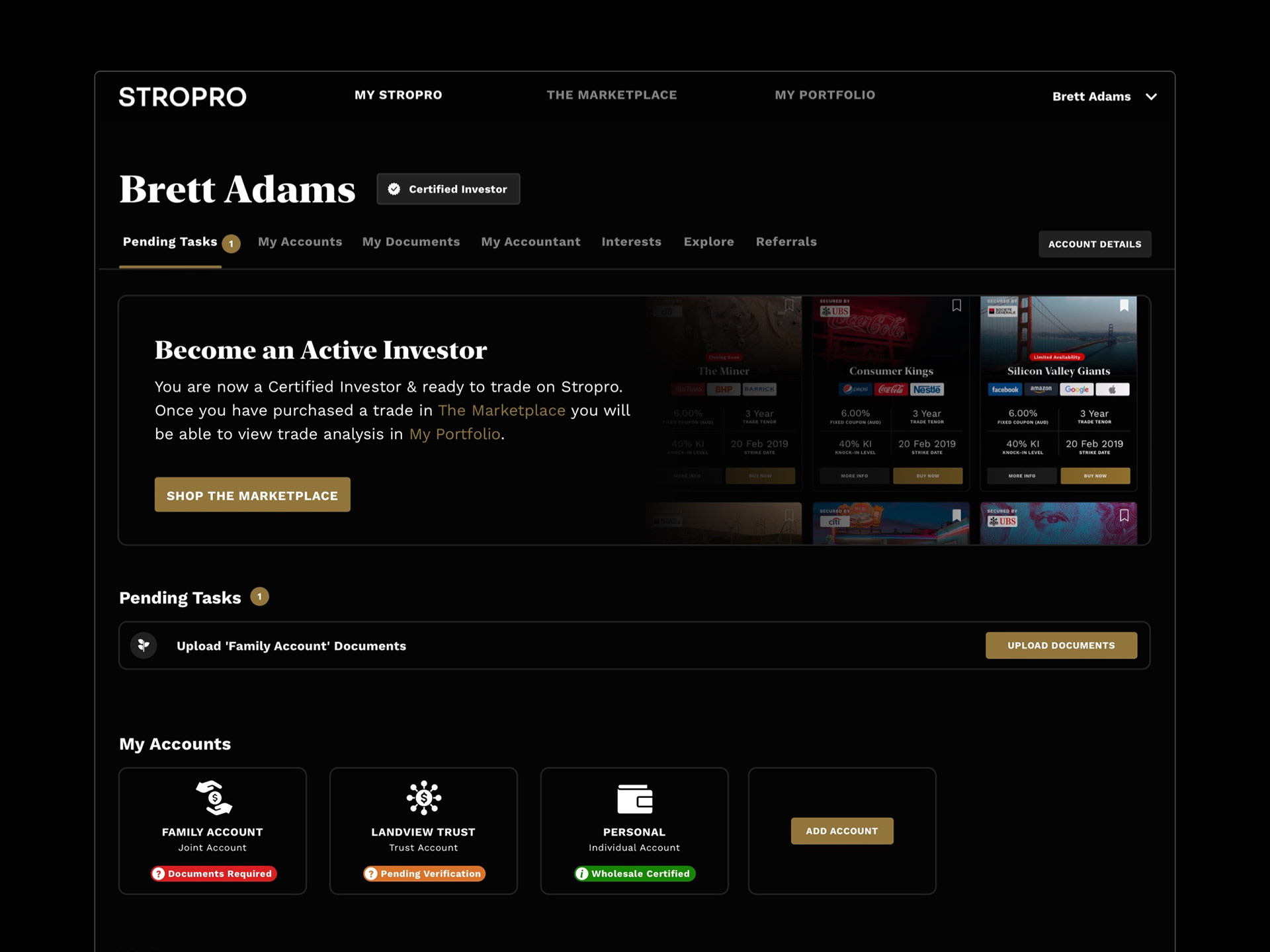
Task: Click the Certified Investor badge
Action: 448,189
